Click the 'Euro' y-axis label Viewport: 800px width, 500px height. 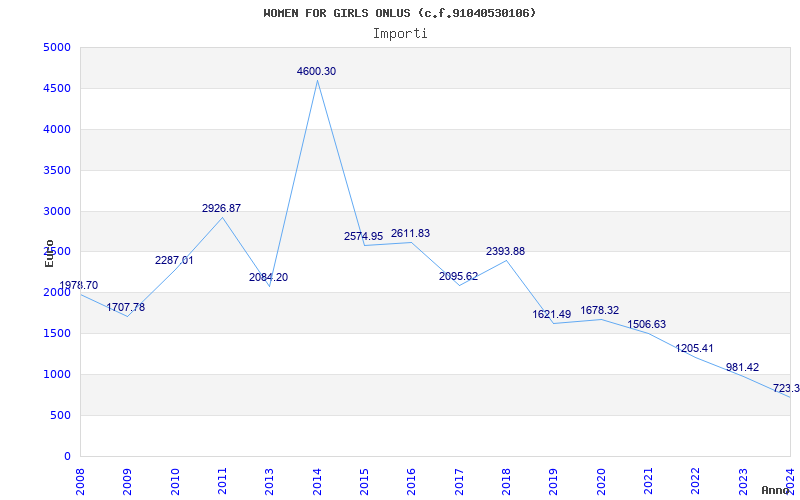click(49, 253)
